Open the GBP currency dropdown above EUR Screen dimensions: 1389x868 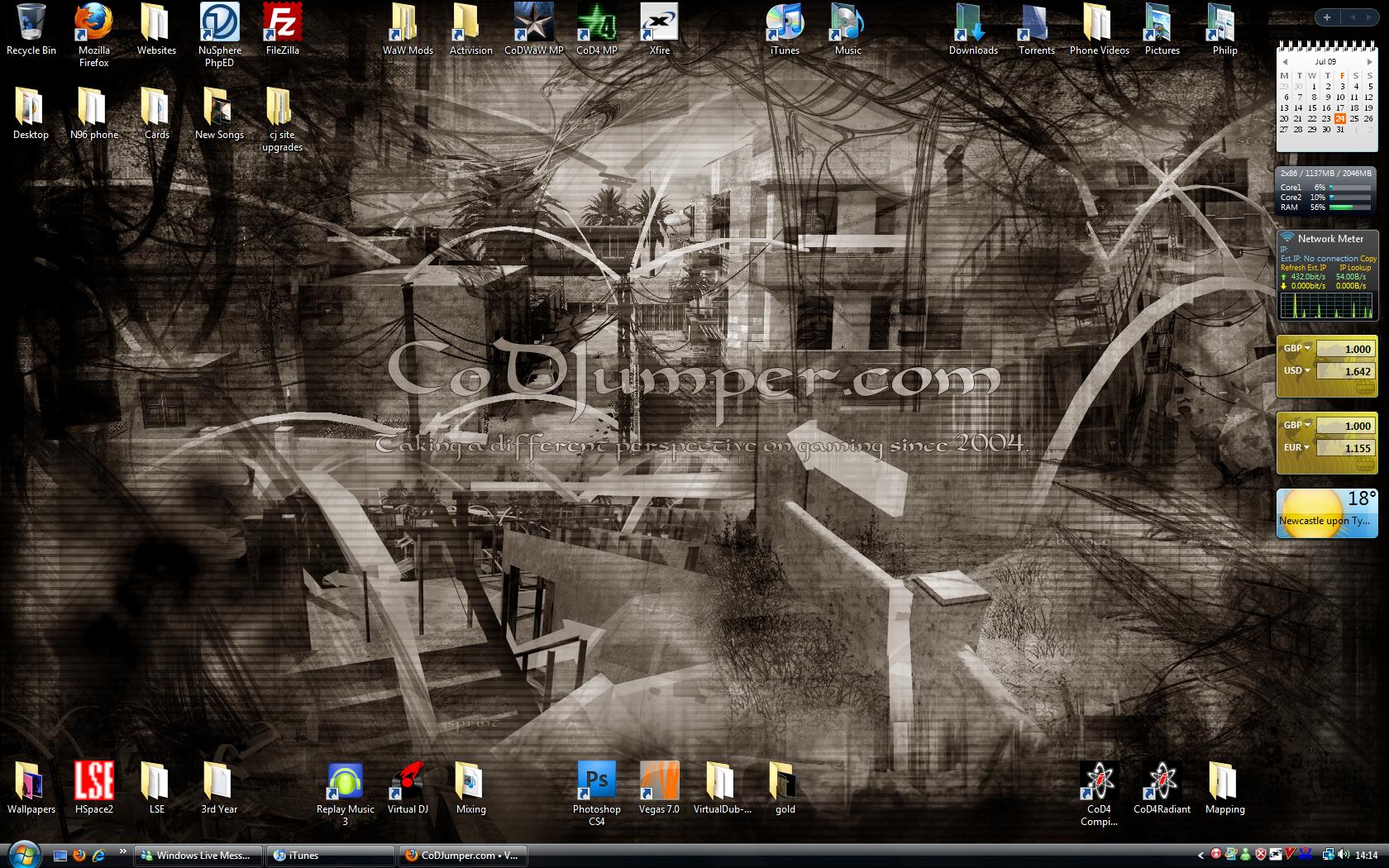point(1296,425)
